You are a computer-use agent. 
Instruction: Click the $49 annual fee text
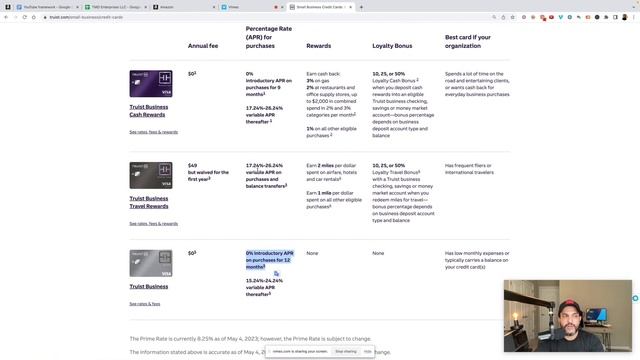click(192, 165)
